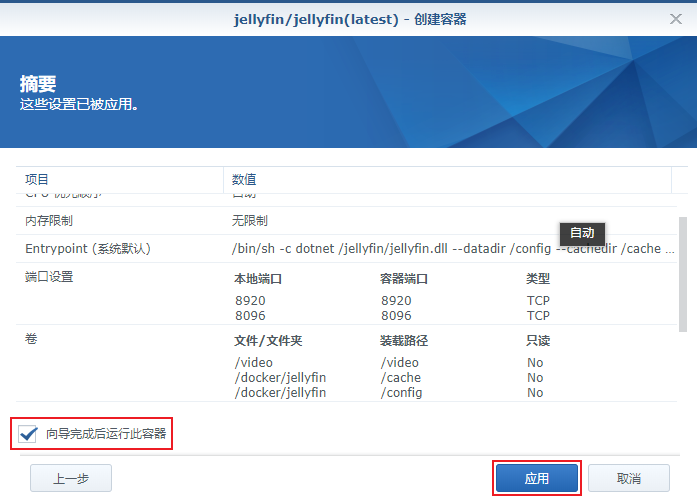Click the 应用 button

tap(536, 479)
